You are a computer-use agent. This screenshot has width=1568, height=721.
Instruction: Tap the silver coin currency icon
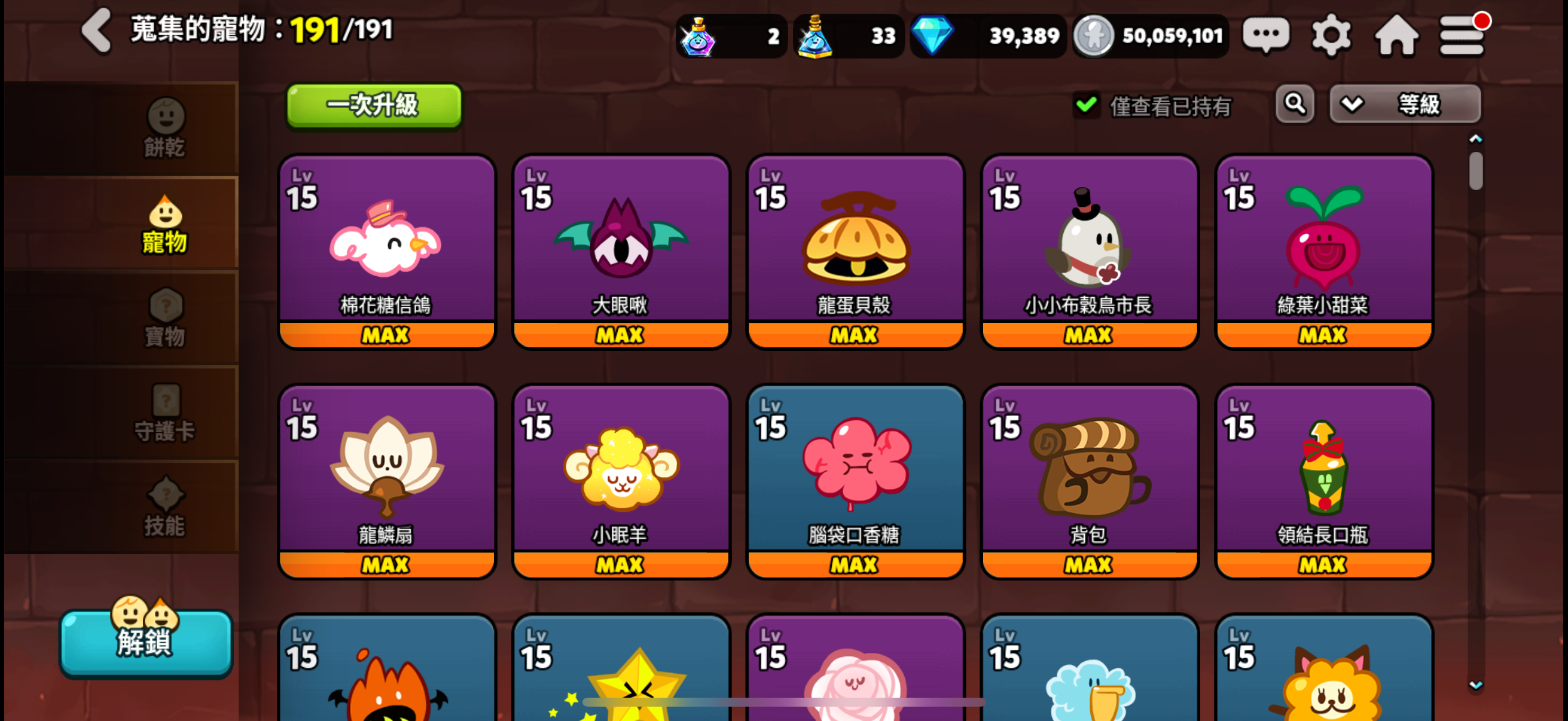coord(1094,36)
